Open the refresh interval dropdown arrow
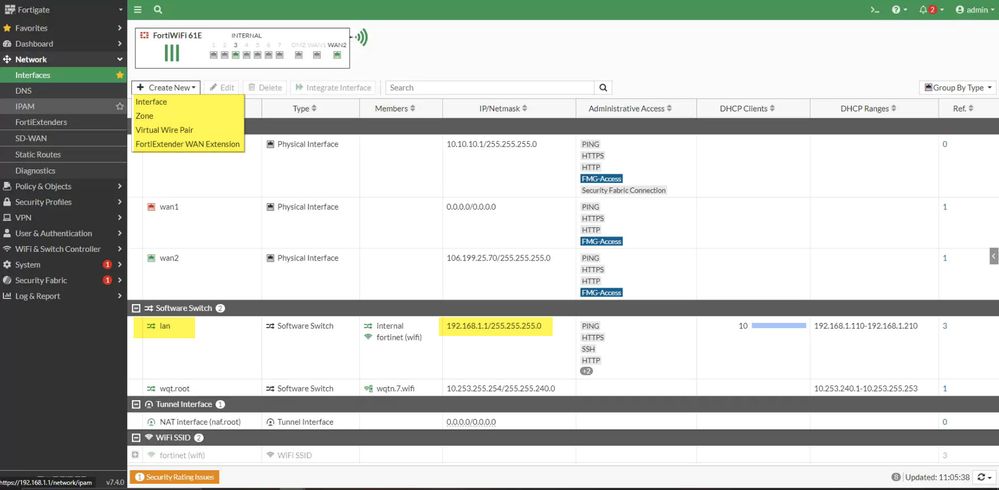 pyautogui.click(x=990, y=477)
